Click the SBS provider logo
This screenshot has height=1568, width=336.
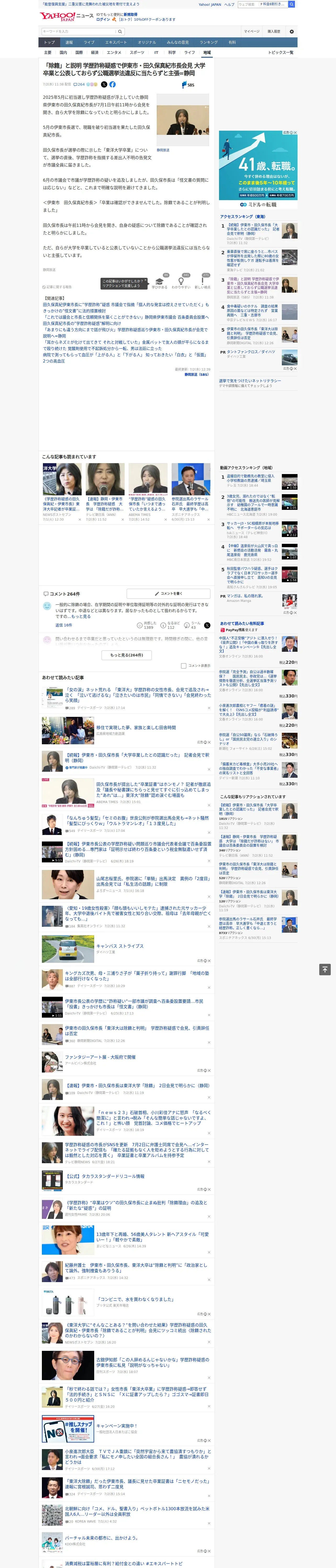(188, 85)
